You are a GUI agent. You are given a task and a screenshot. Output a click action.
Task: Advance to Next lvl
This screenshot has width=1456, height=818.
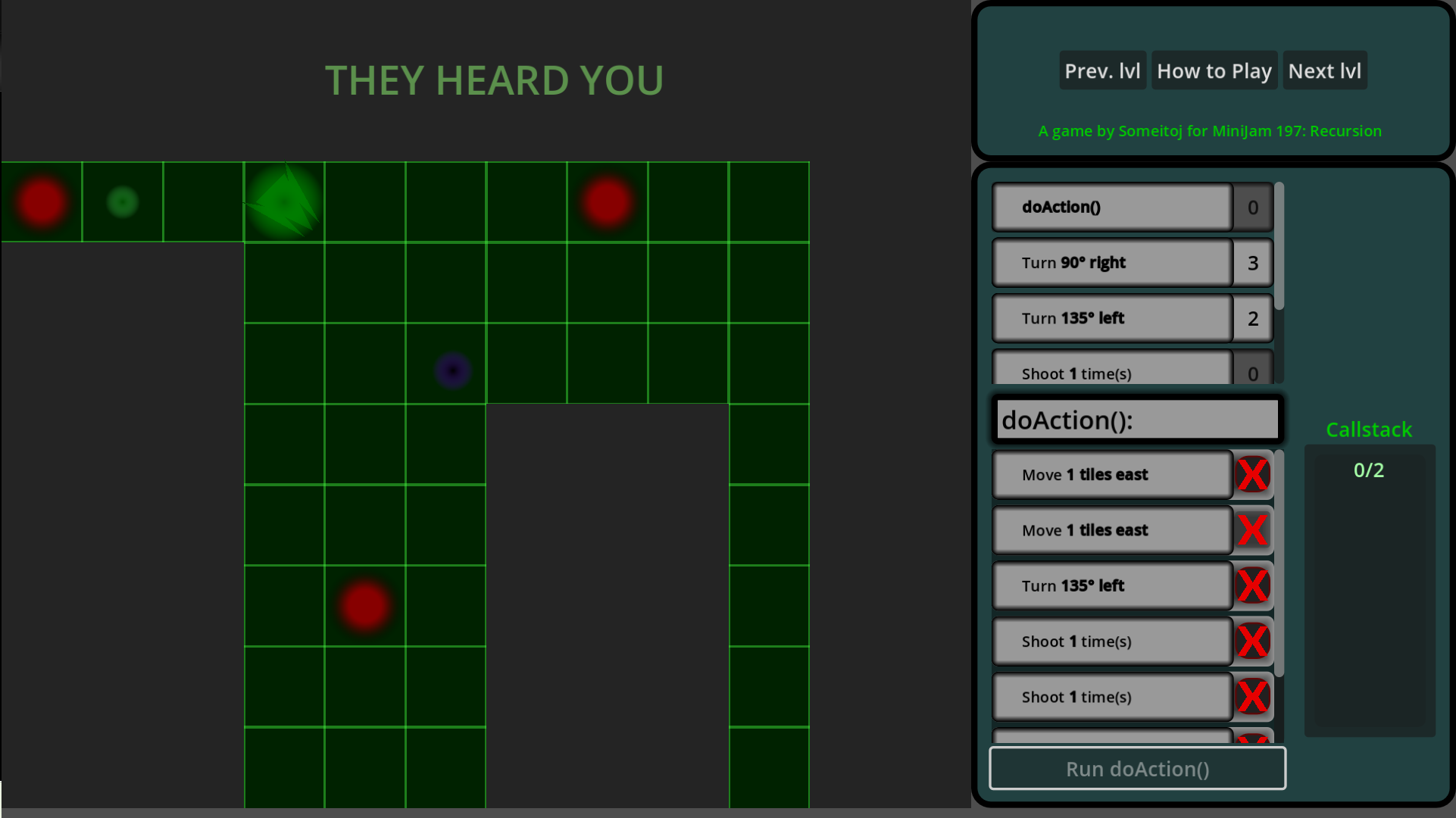pyautogui.click(x=1324, y=70)
